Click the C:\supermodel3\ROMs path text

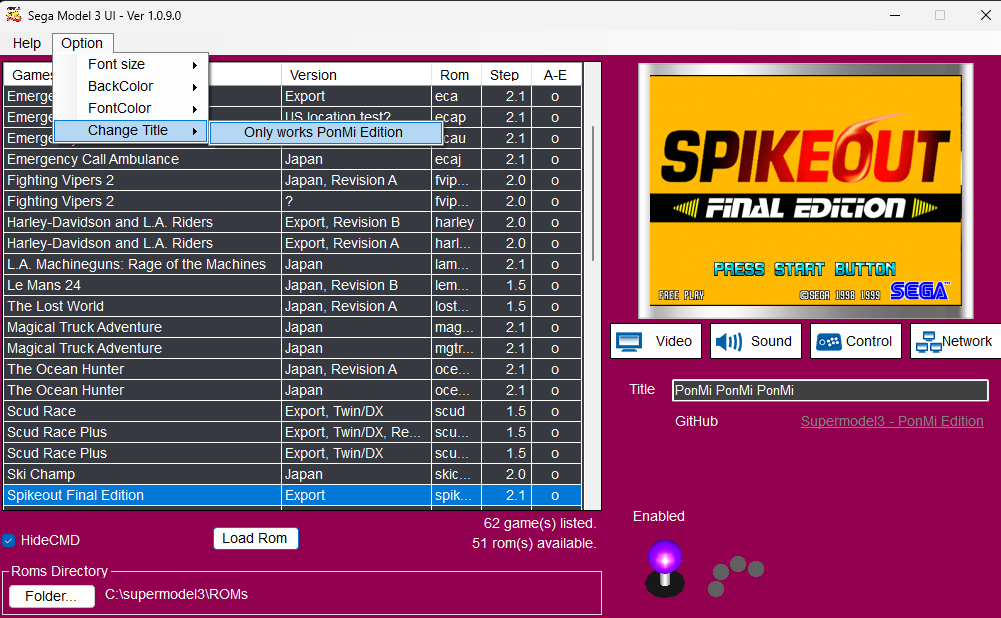pos(176,594)
